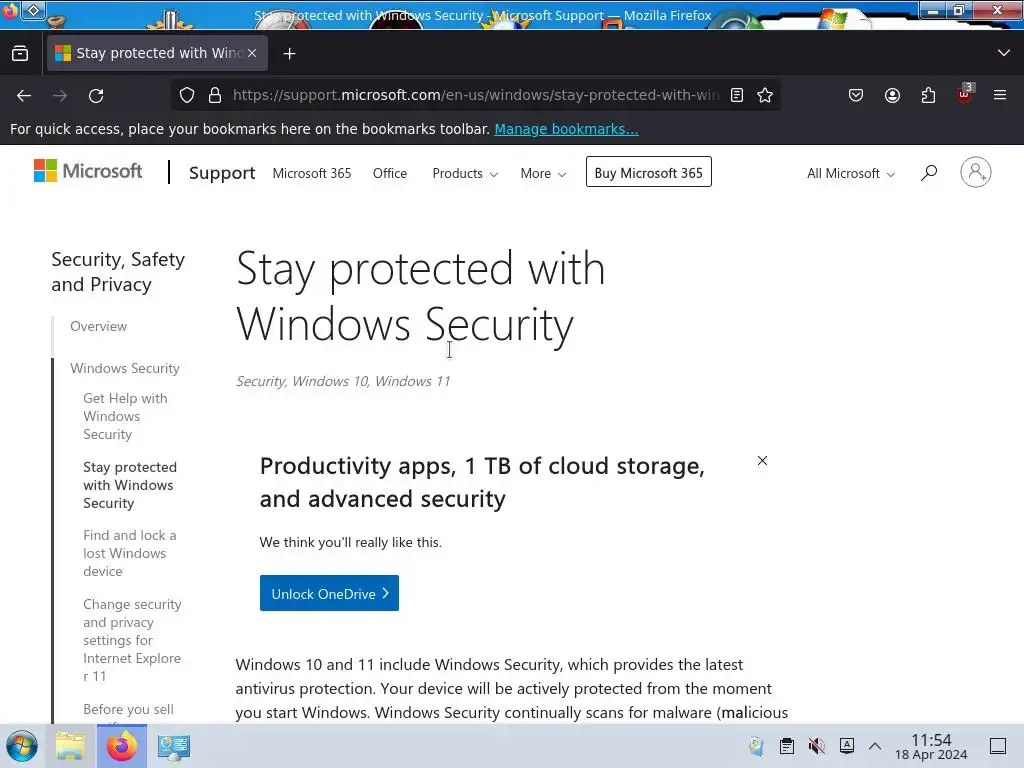Screen dimensions: 1024x768
Task: Click the address bar URL field
Action: [x=475, y=95]
